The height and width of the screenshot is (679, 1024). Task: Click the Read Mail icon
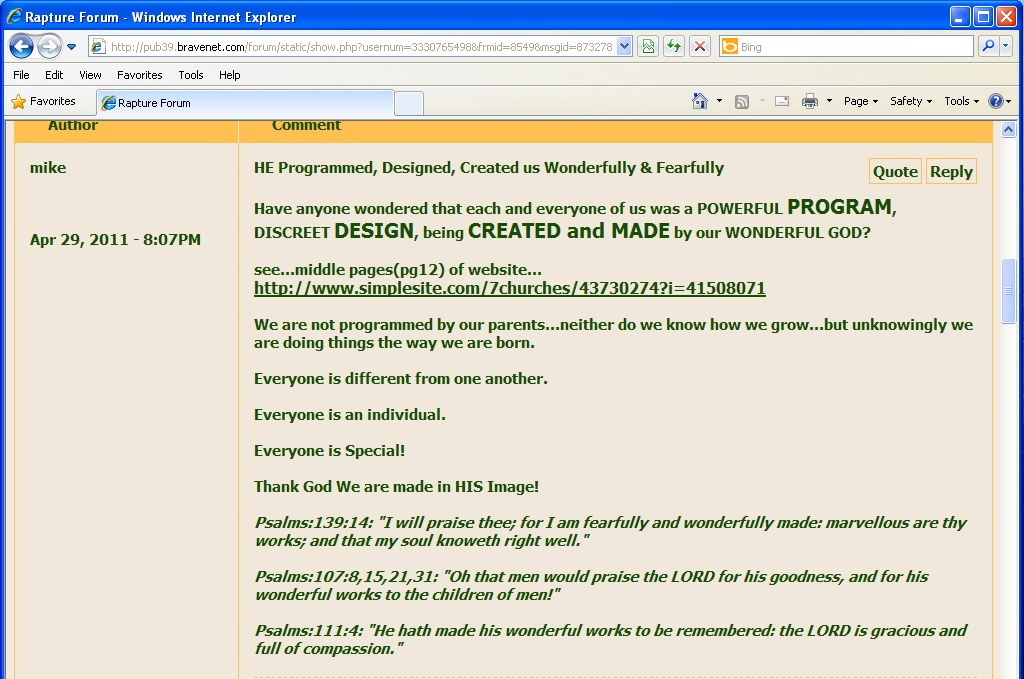point(782,101)
